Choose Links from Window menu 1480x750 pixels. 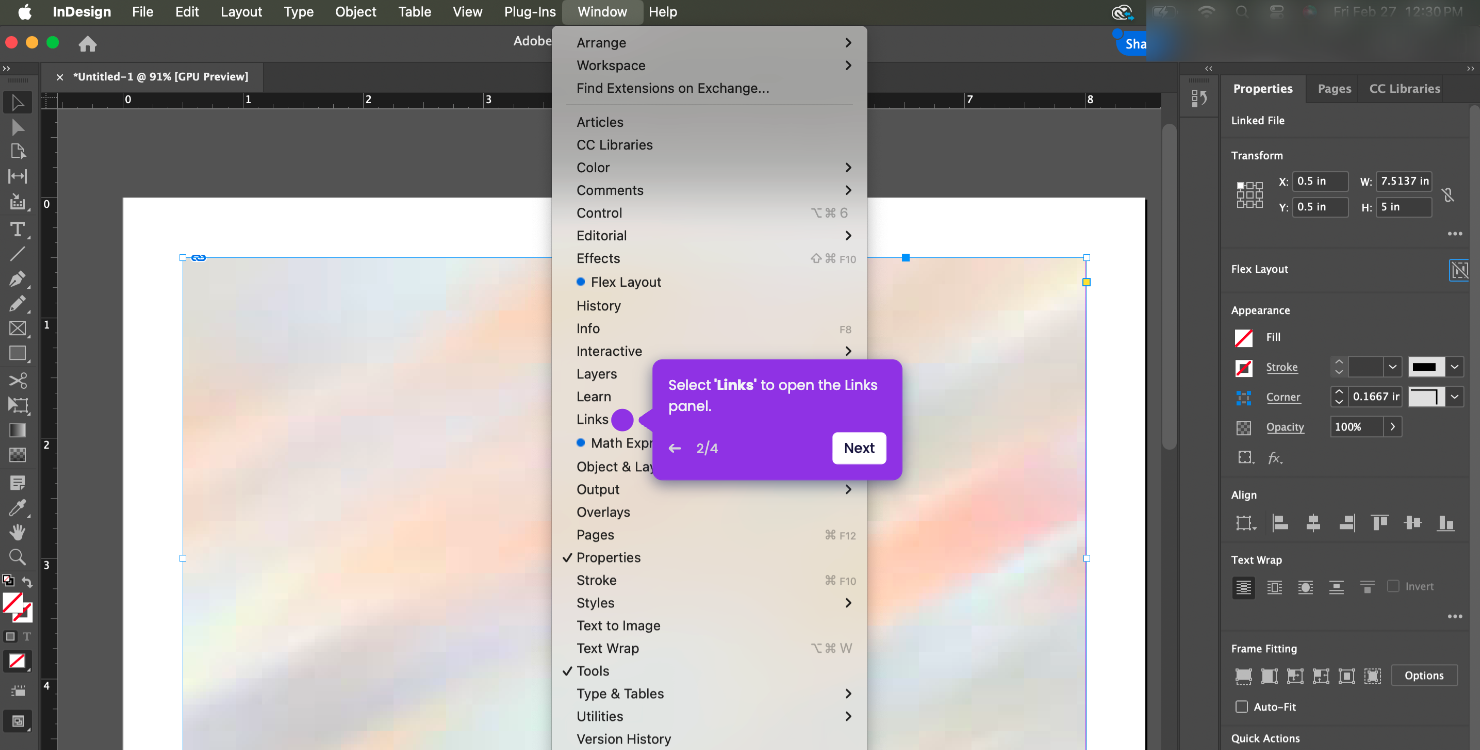tap(592, 420)
